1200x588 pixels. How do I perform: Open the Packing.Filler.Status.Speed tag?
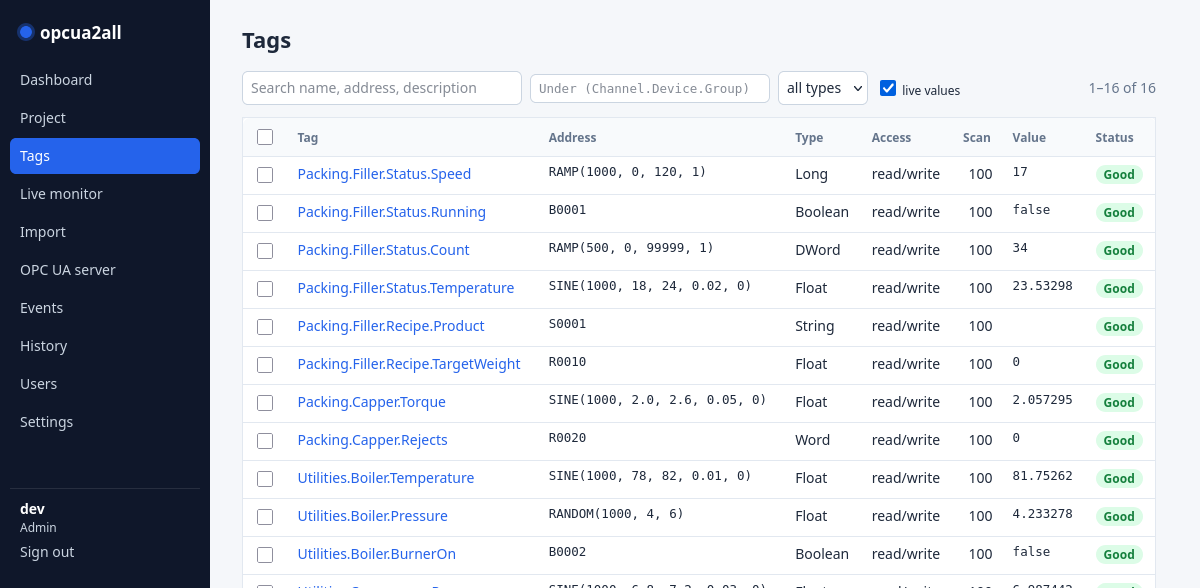coord(384,174)
